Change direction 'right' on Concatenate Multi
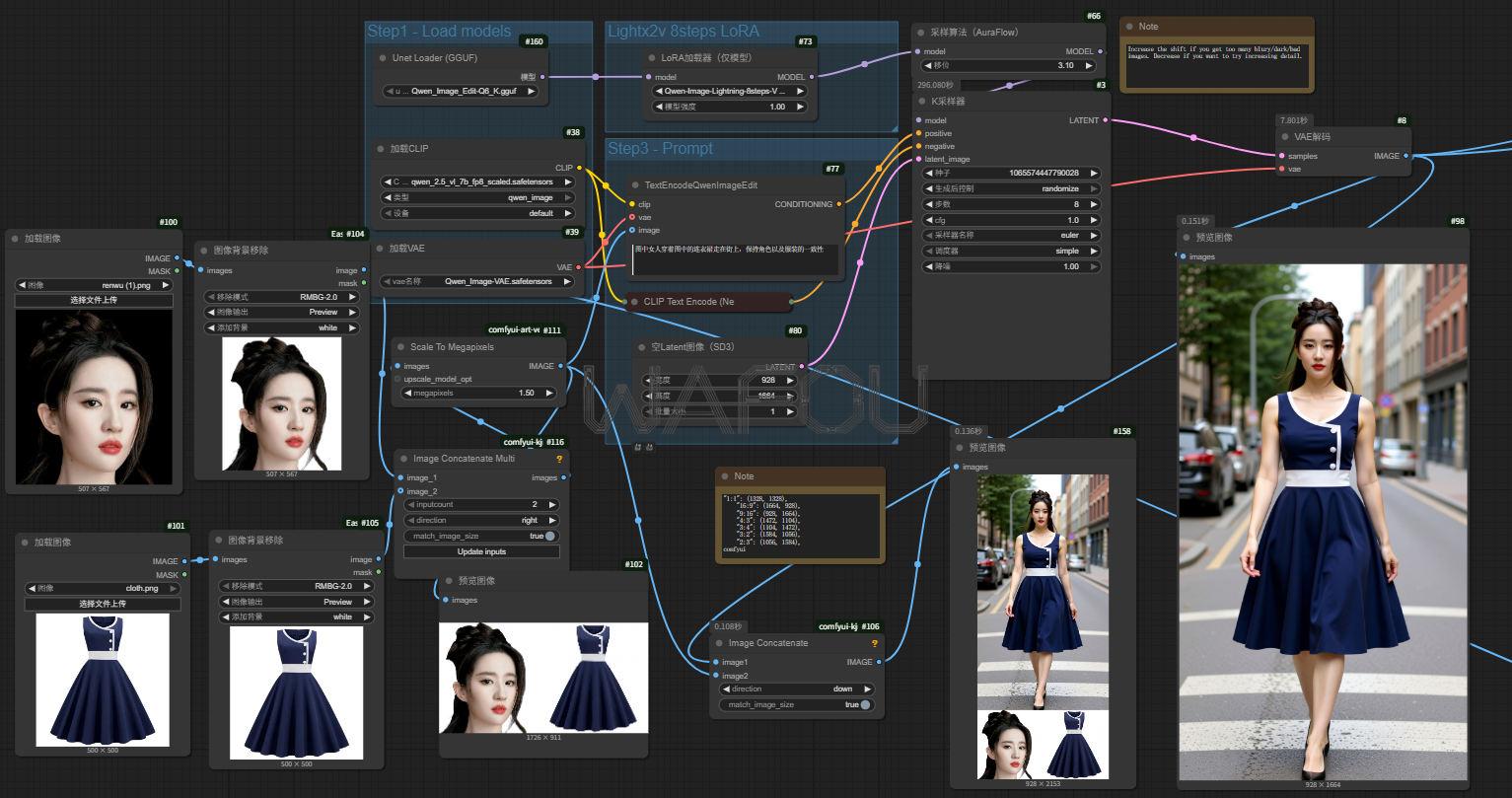This screenshot has width=1512, height=798. click(x=480, y=520)
